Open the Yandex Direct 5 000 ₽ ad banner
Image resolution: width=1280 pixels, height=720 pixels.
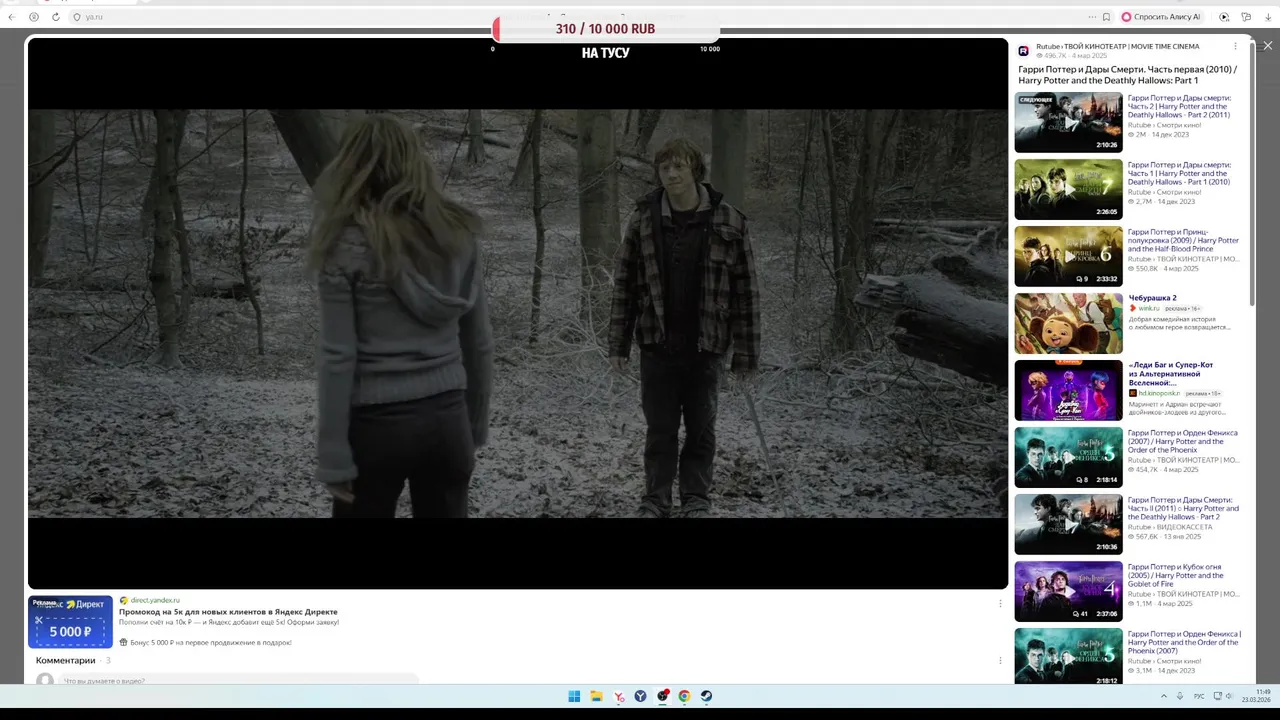[70, 622]
